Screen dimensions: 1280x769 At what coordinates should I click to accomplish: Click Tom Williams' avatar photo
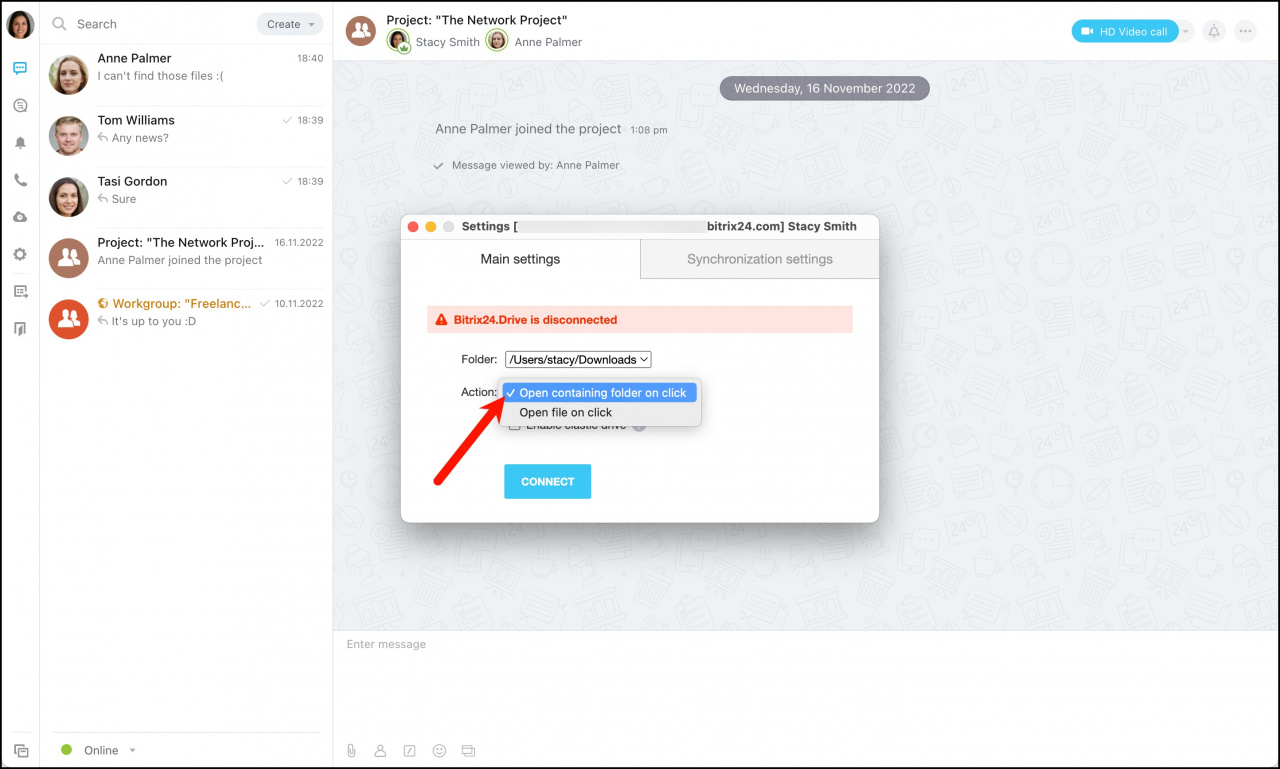(69, 136)
